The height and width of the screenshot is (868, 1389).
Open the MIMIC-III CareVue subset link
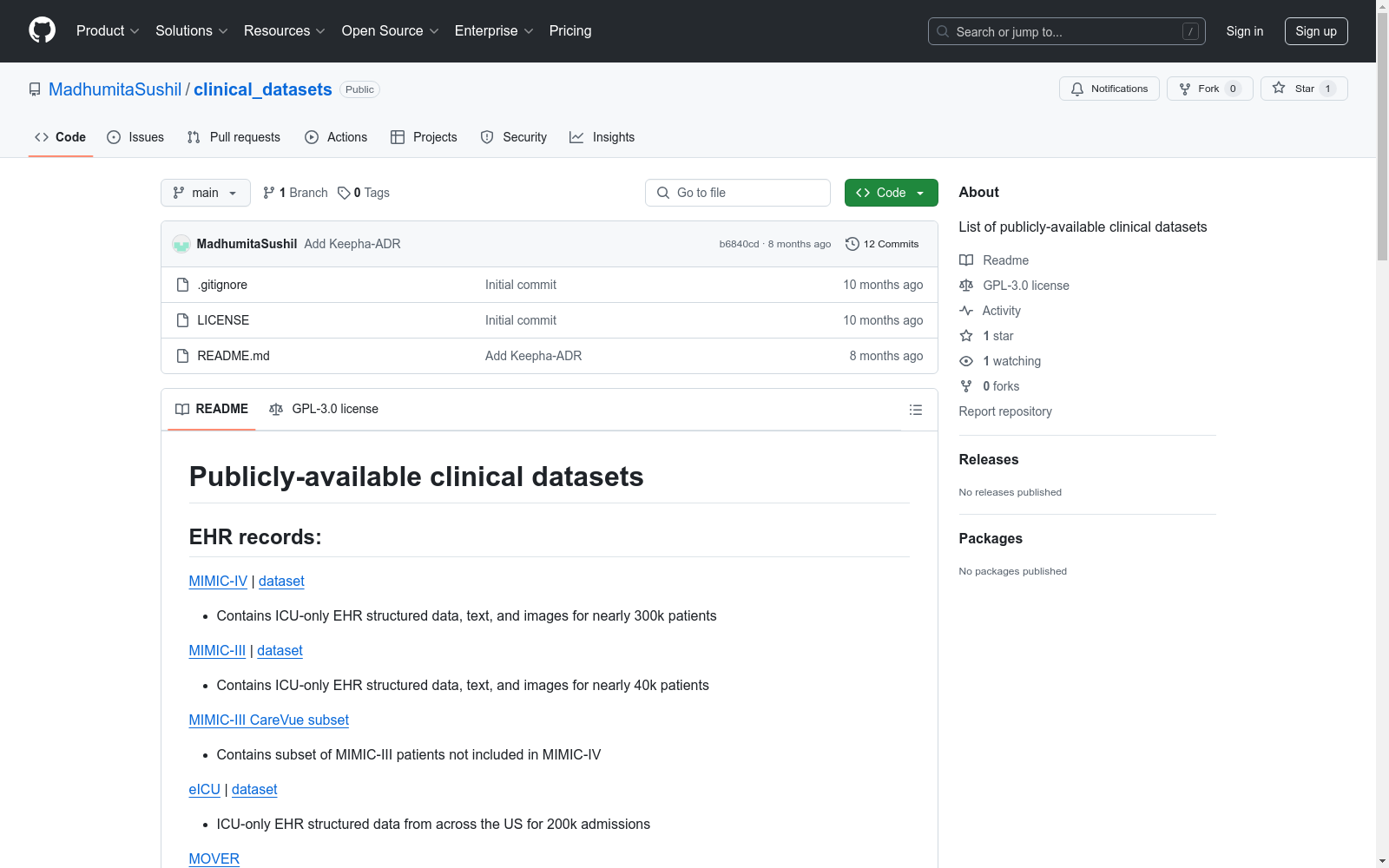(269, 720)
